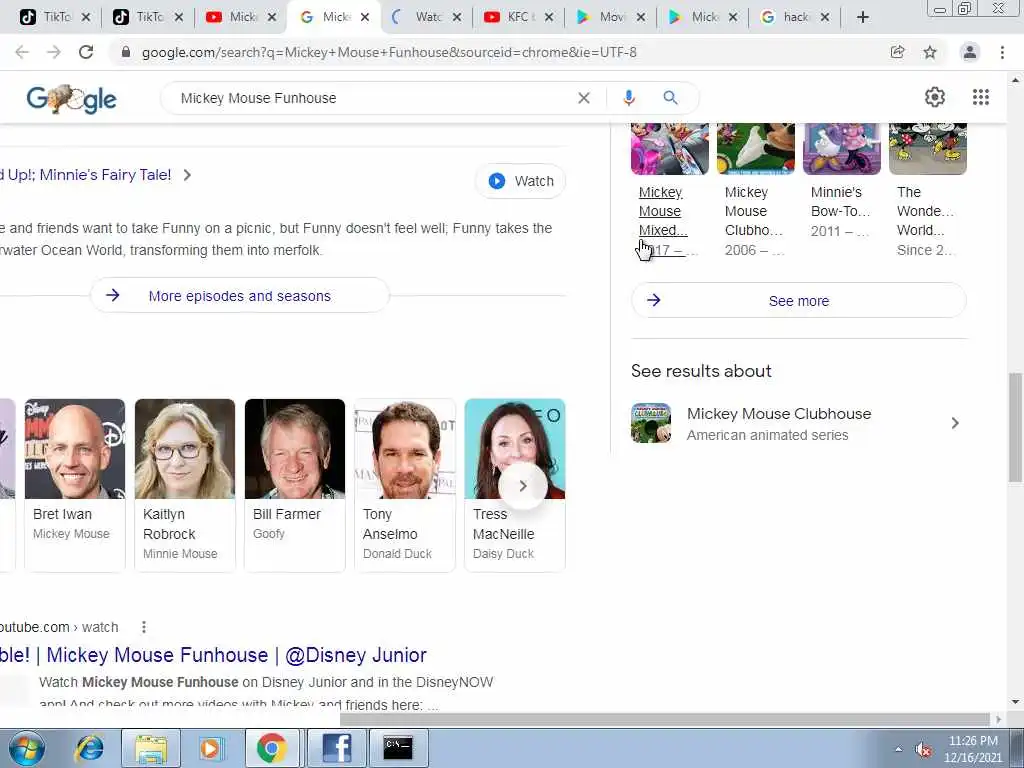Switch to the Google 'hack' search tab
Screen dimensions: 1024x768
795,17
